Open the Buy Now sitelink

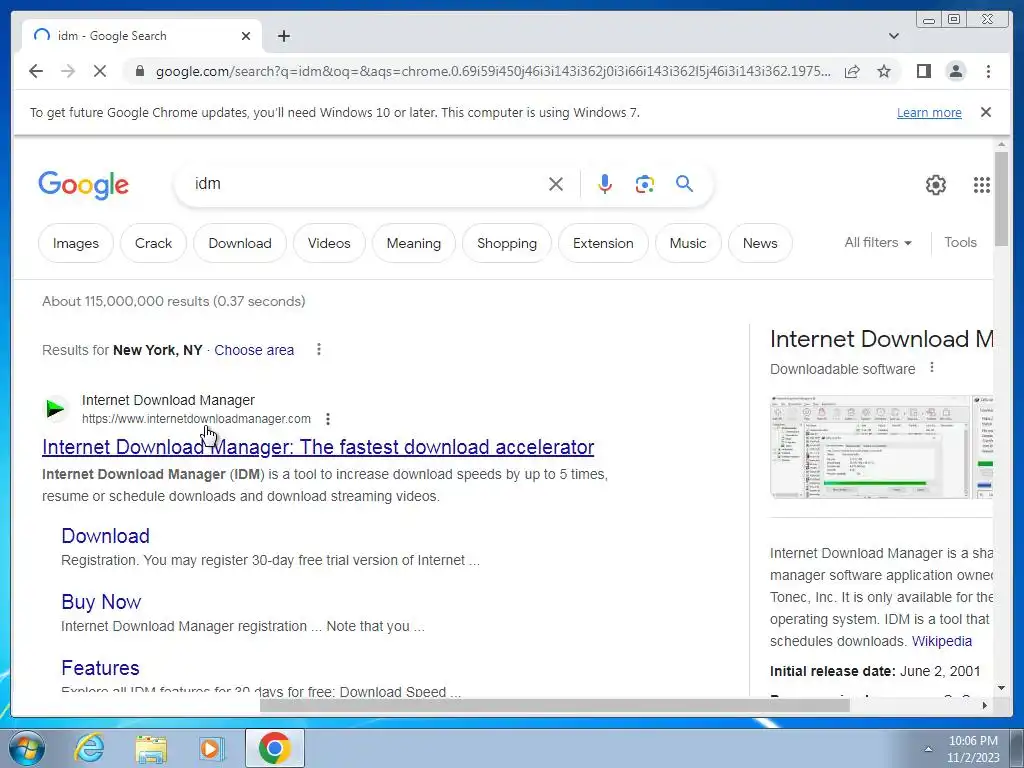(x=101, y=601)
